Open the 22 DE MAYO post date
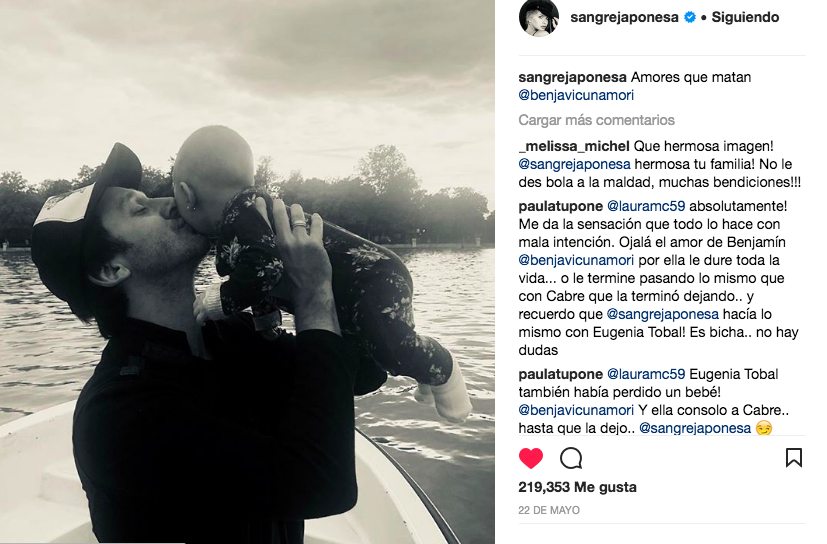The width and height of the screenshot is (827, 544). click(549, 510)
